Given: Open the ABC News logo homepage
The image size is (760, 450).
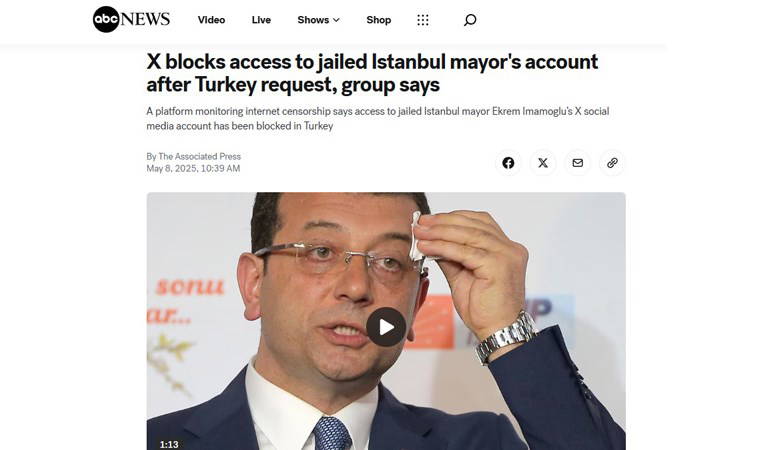Looking at the screenshot, I should point(131,19).
